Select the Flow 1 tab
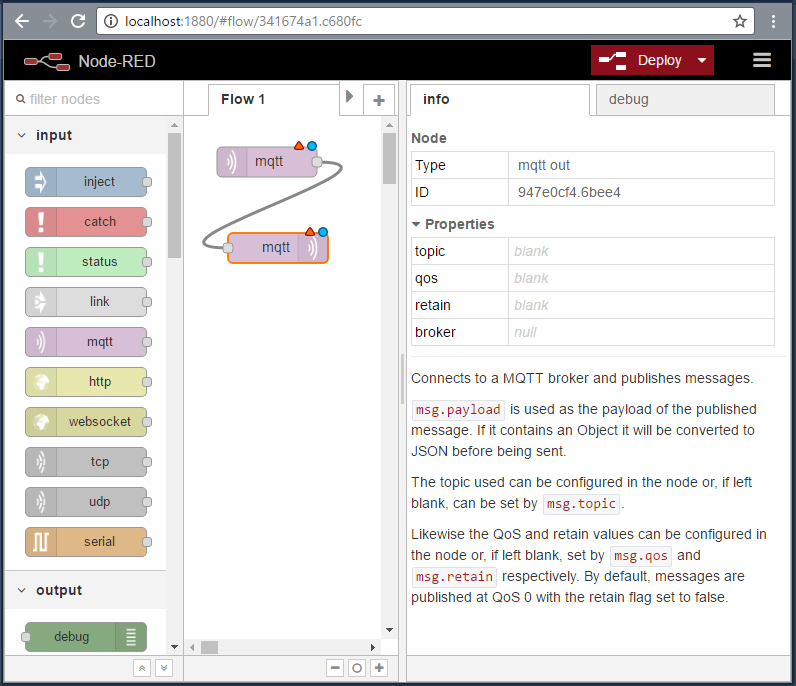Screen dimensions: 796x686 (243, 99)
